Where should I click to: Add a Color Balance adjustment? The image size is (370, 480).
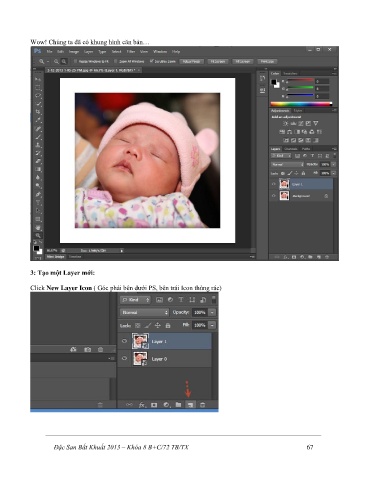(x=290, y=132)
